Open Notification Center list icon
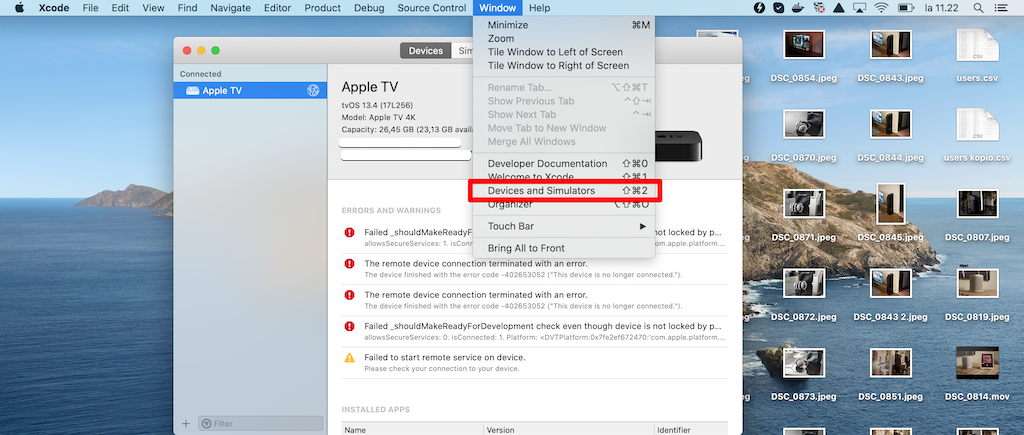1024x435 pixels. 1000,8
